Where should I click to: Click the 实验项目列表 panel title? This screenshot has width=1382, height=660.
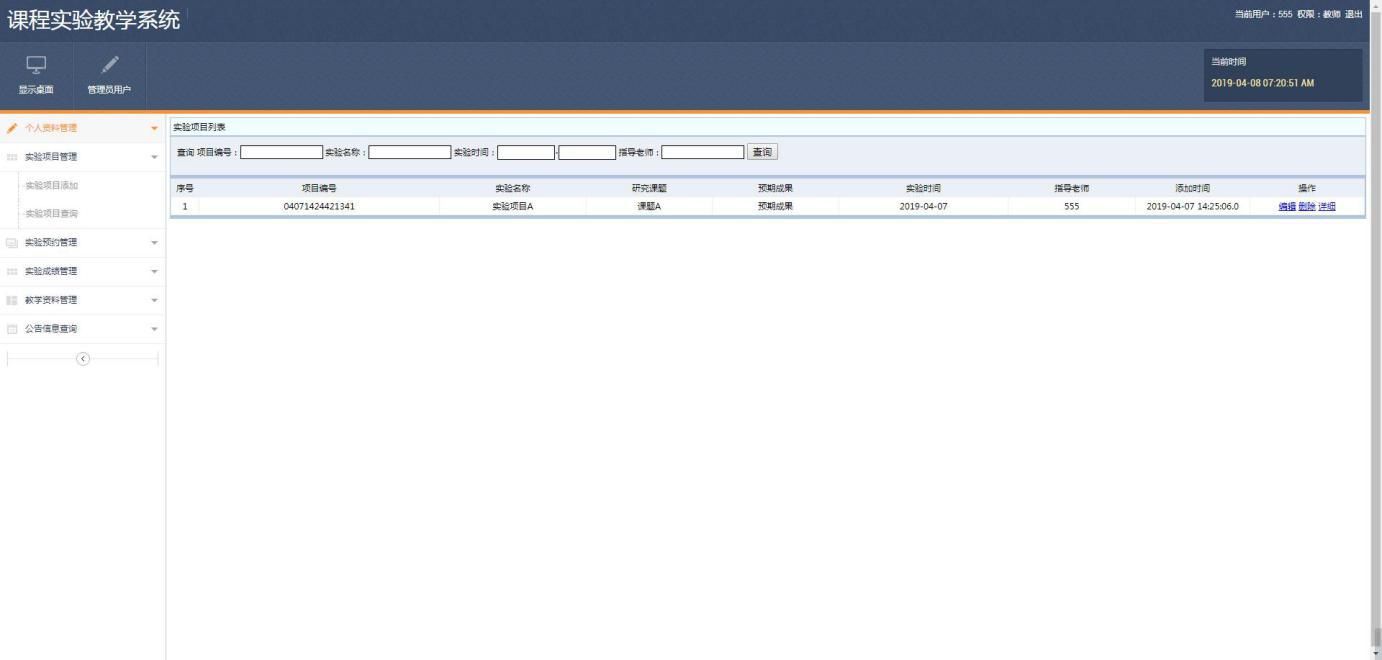pyautogui.click(x=199, y=127)
